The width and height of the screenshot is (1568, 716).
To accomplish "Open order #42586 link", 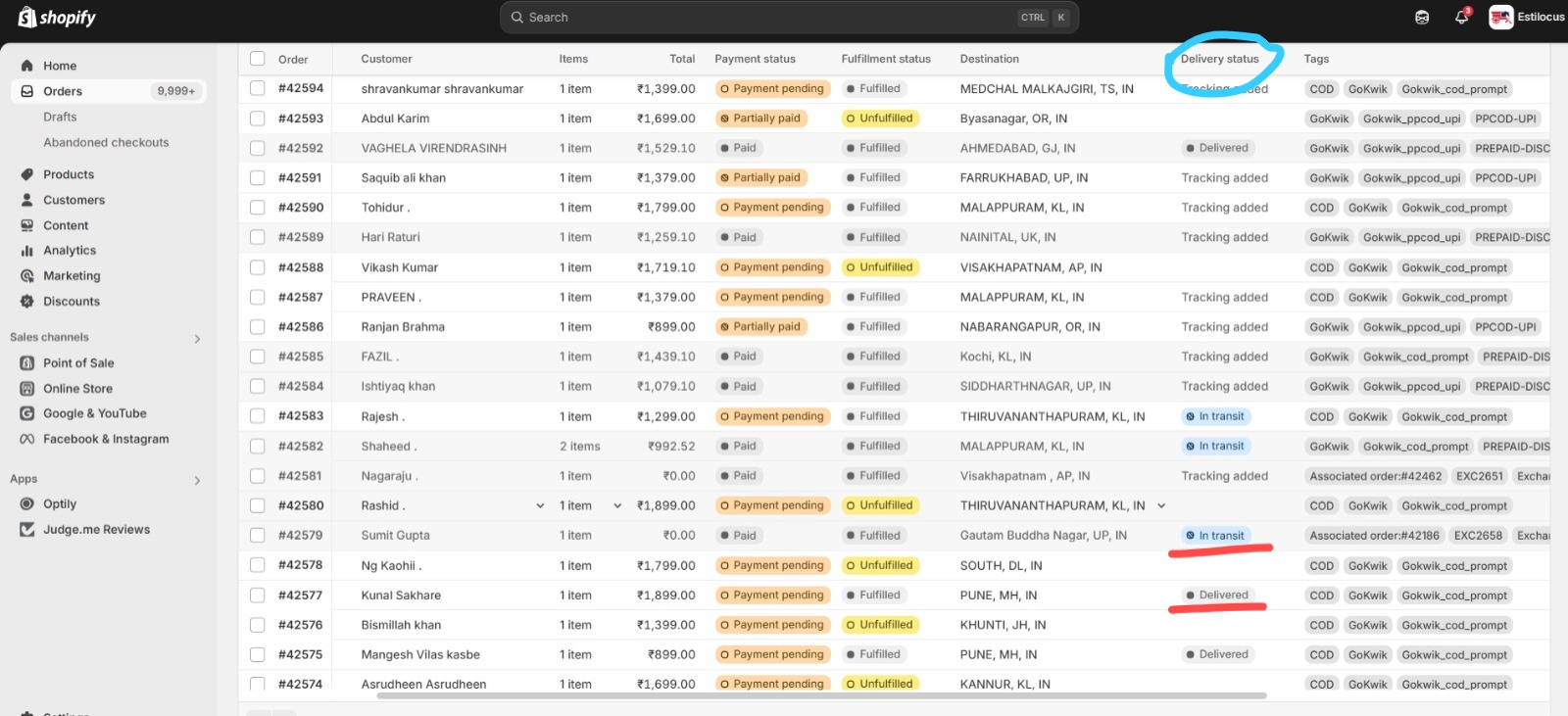I will 301,326.
